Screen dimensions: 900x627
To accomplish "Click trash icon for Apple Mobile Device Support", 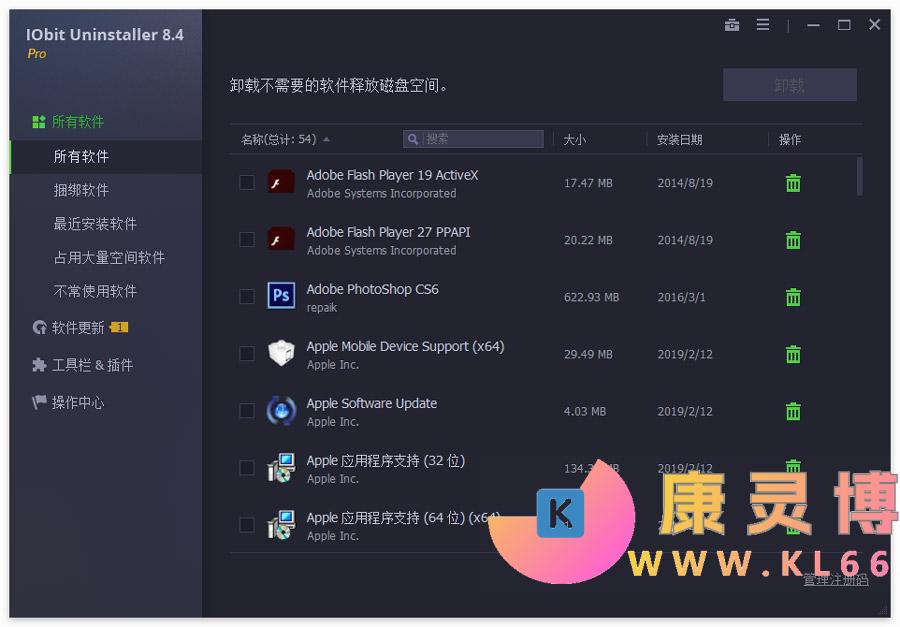I will point(793,354).
